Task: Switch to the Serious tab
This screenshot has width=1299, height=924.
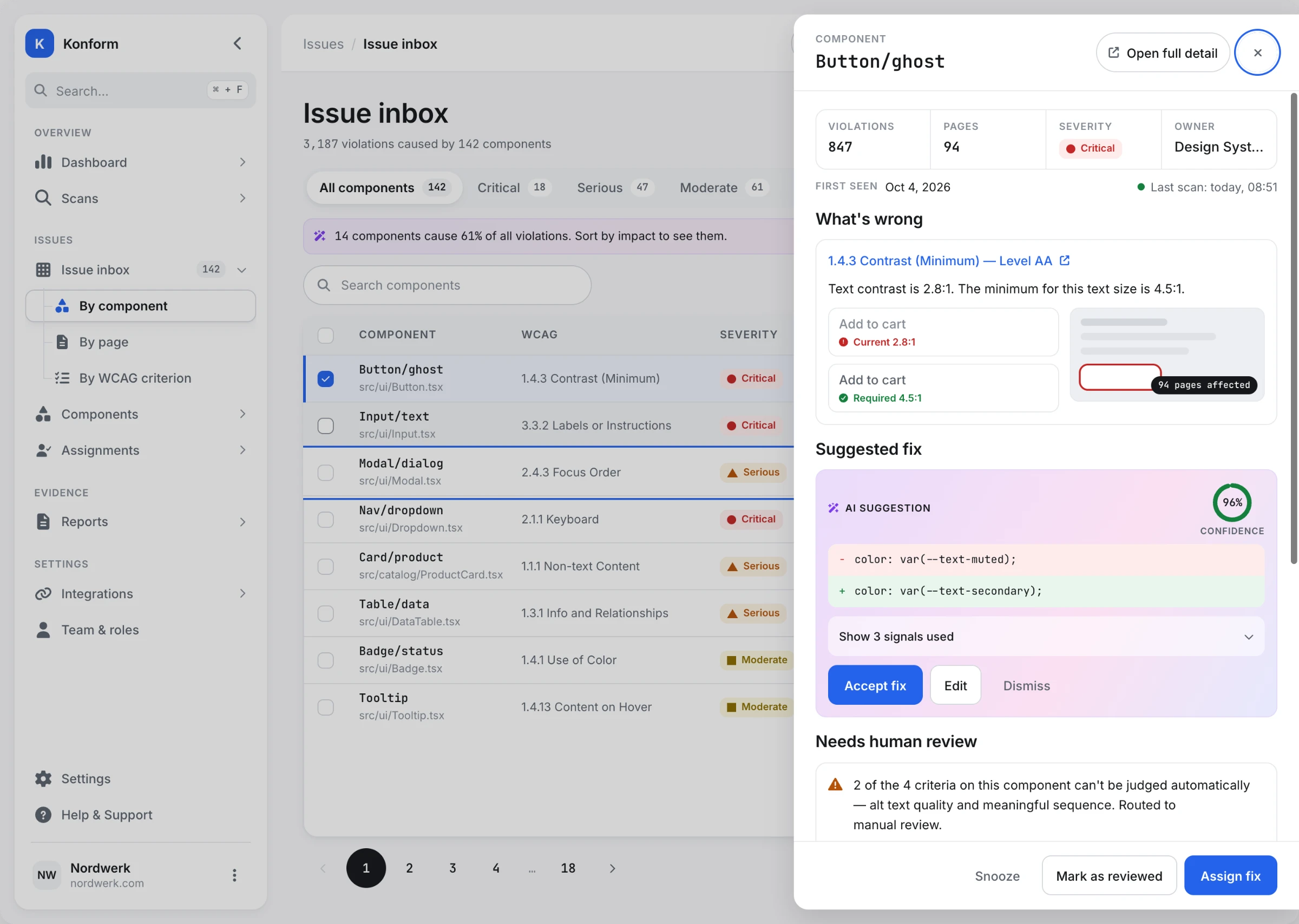Action: click(x=615, y=187)
